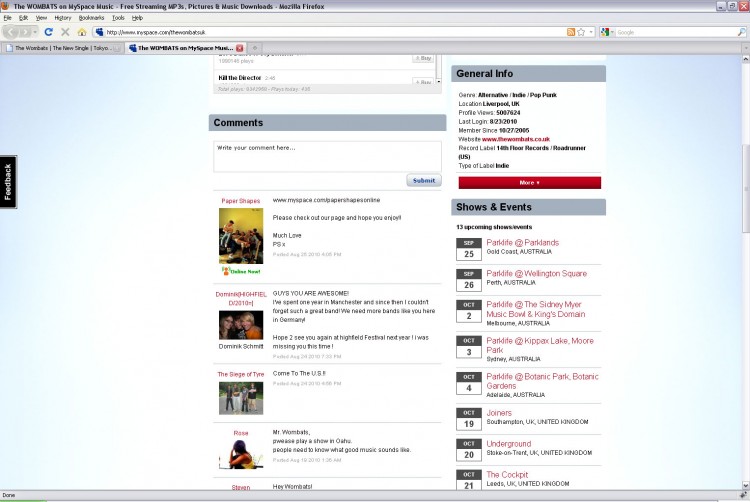Open the File menu
This screenshot has height=502, width=750.
[x=8, y=18]
